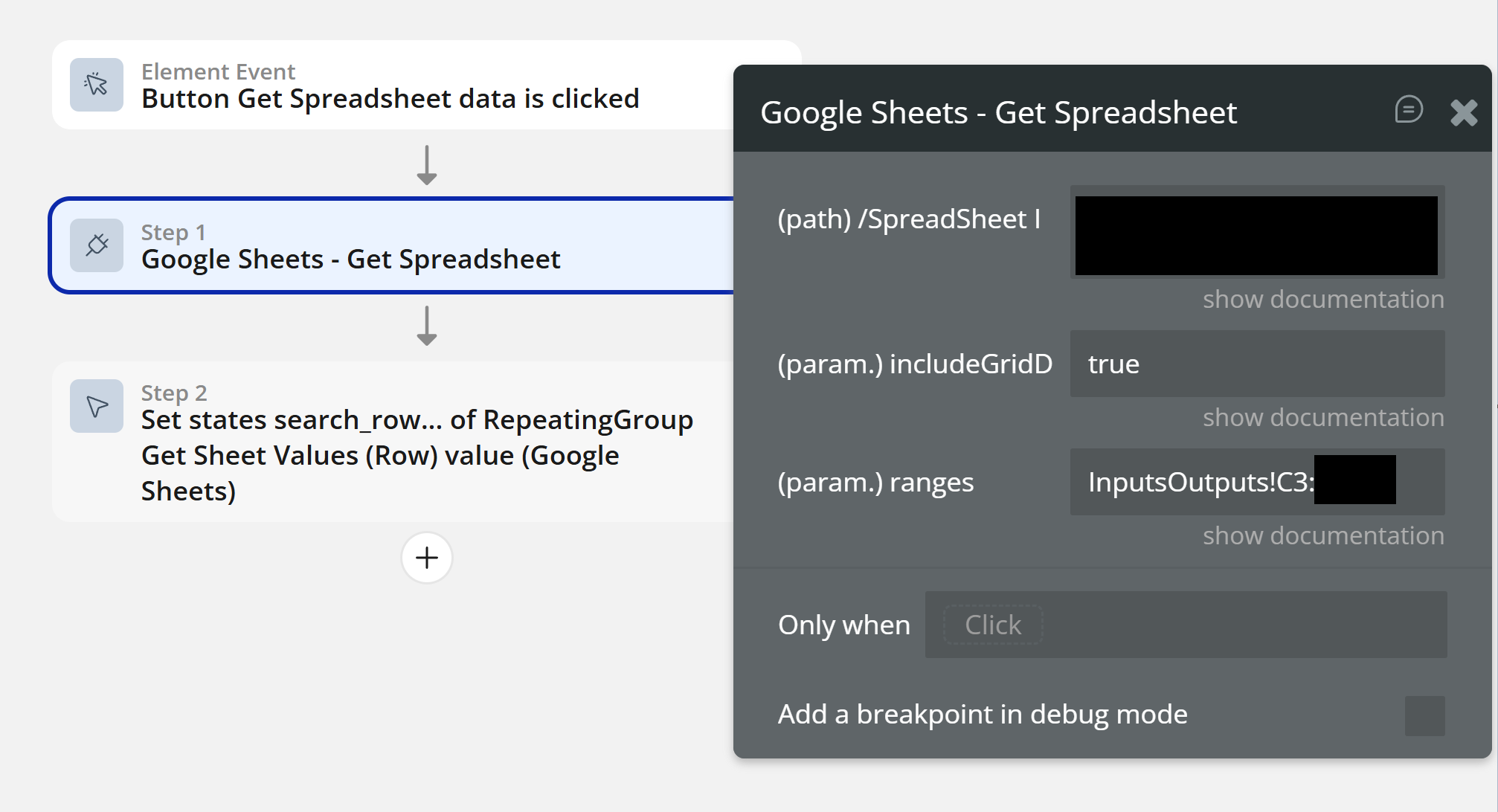Show documentation for SpreadSheet path field
This screenshot has height=812, width=1498.
tap(1323, 299)
